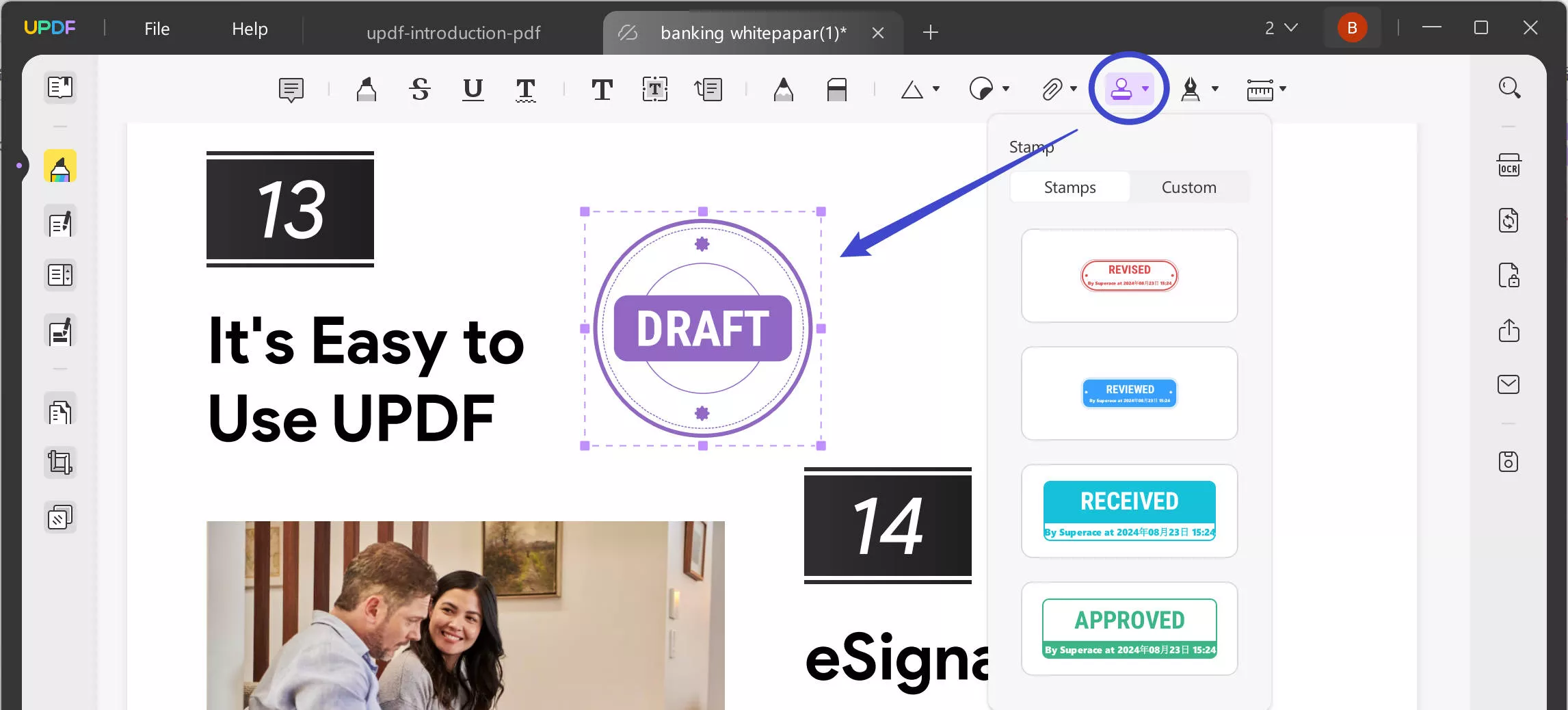Select the Stamps tab in the panel

coord(1069,187)
